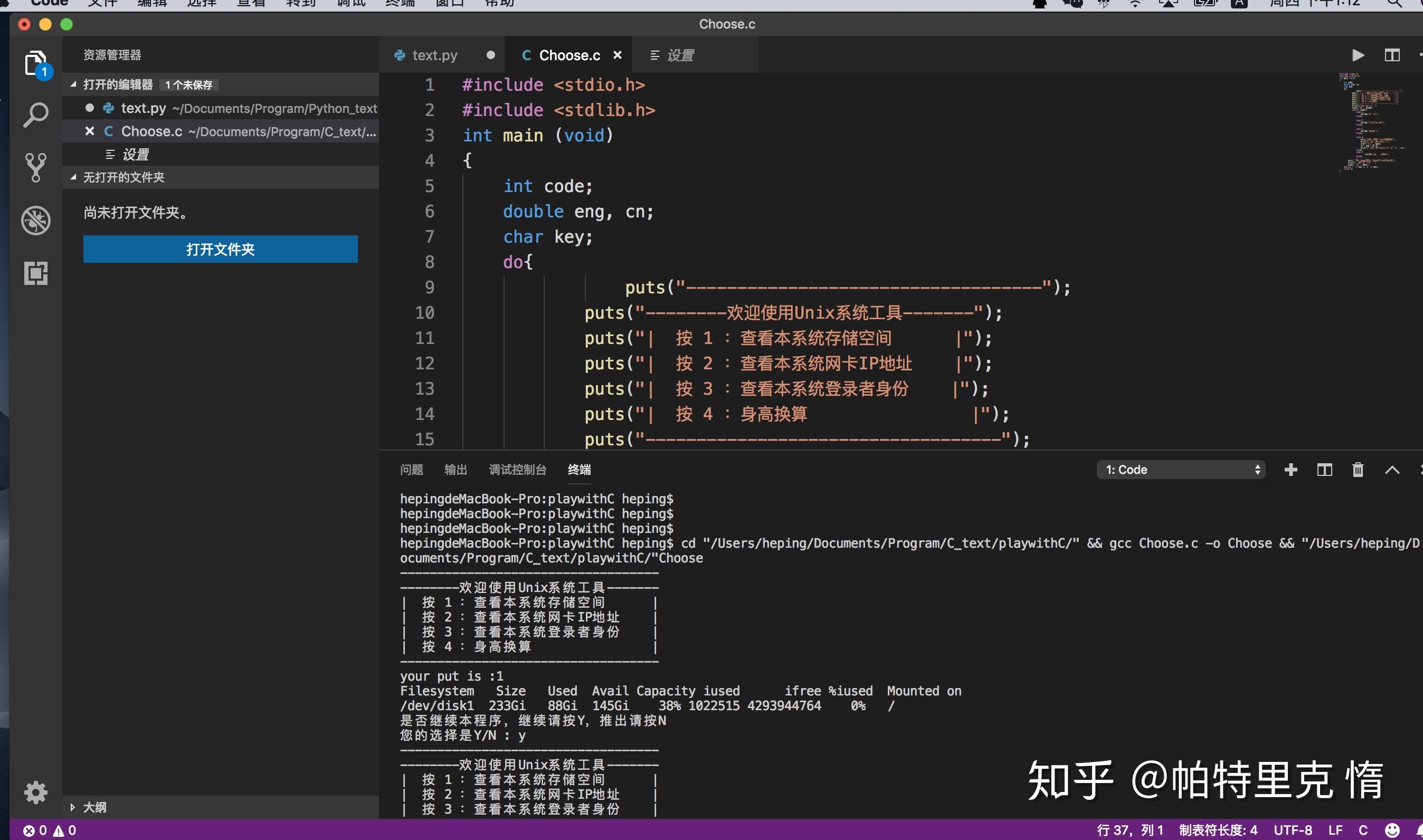
Task: Split the editor to the right
Action: [x=1391, y=55]
